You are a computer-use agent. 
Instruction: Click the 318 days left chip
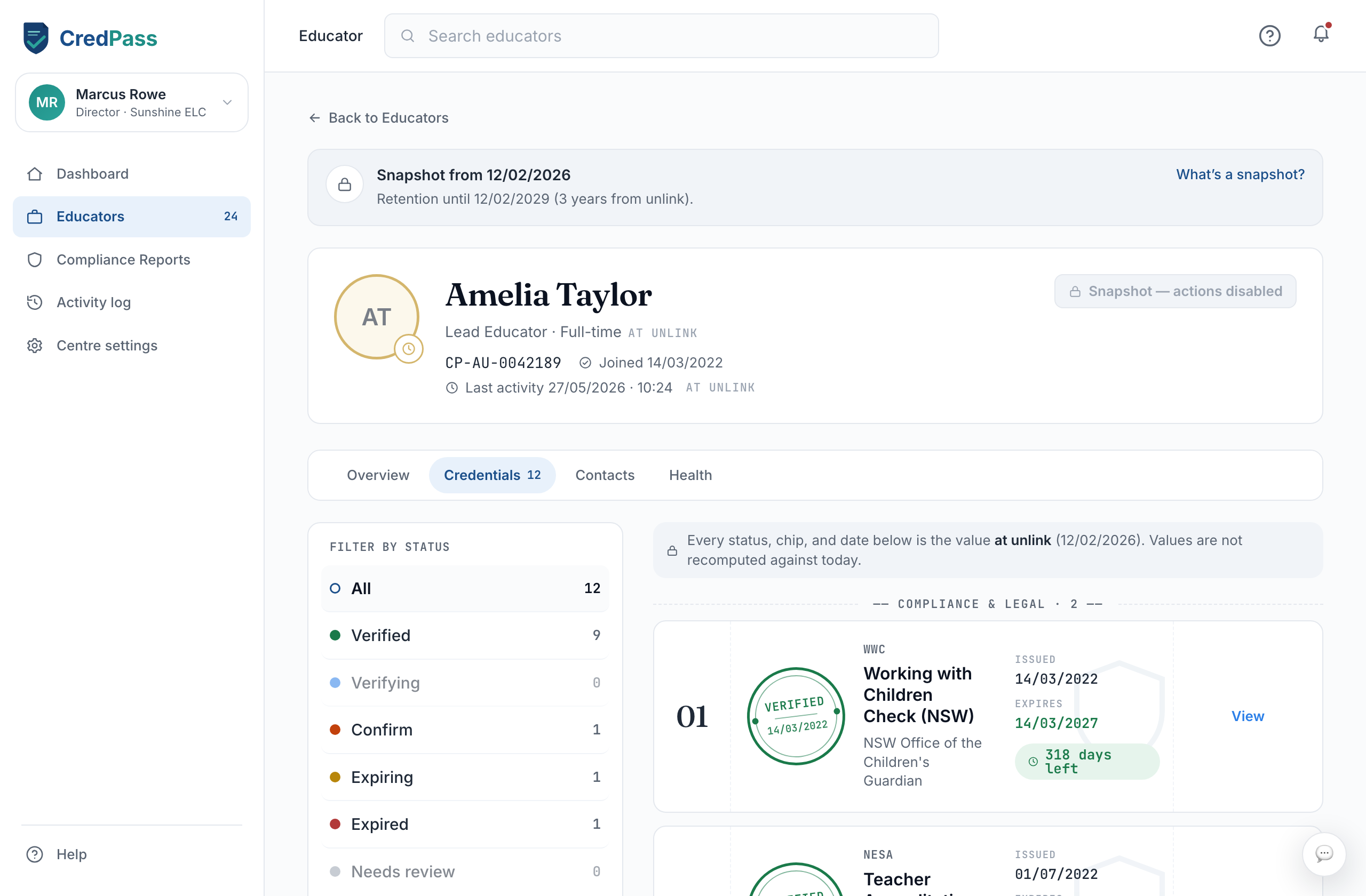[1086, 761]
